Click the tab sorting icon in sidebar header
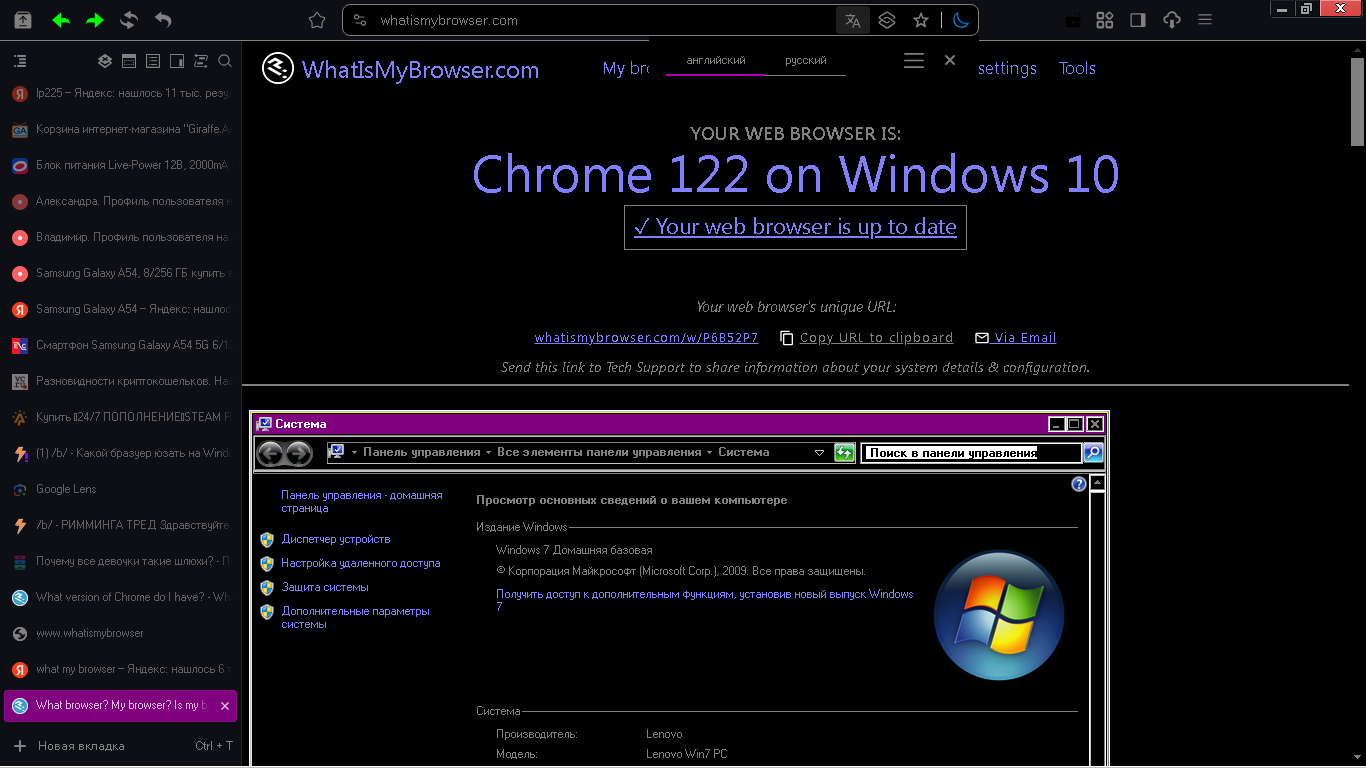 201,61
